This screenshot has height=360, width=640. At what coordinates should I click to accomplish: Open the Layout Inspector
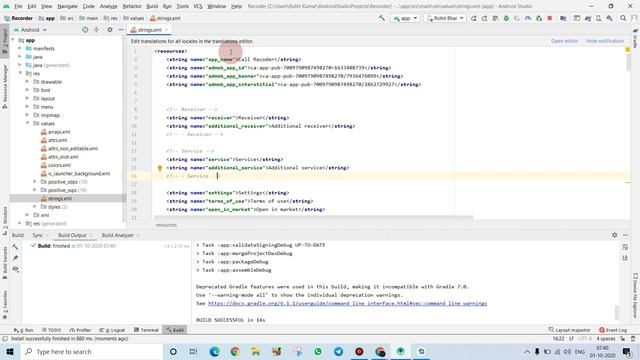569,330
